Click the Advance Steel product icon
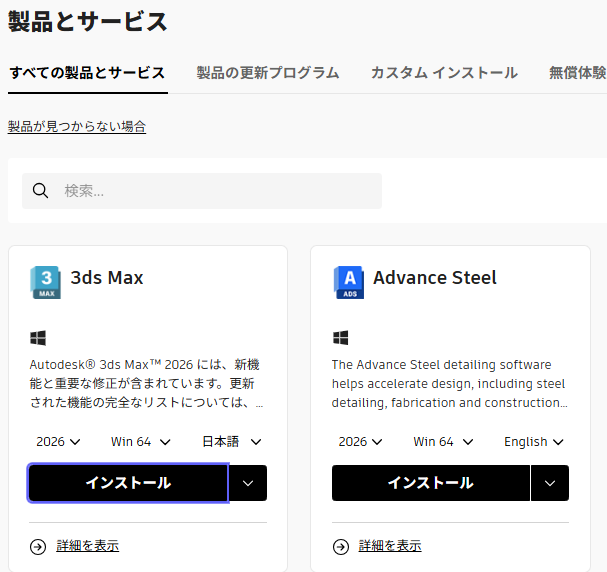The height and width of the screenshot is (572, 607). pyautogui.click(x=348, y=282)
